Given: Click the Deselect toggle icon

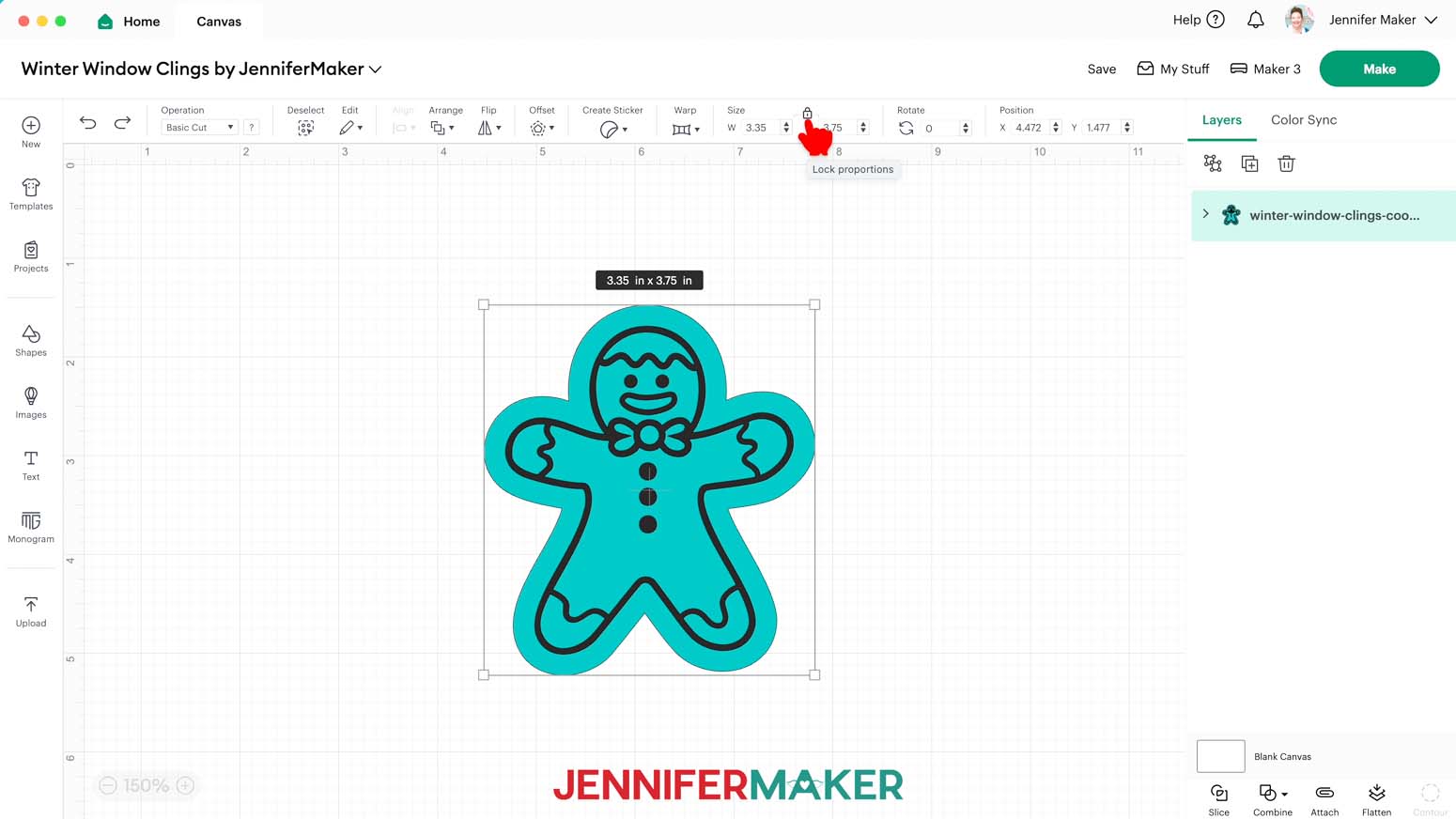Looking at the screenshot, I should click(305, 128).
